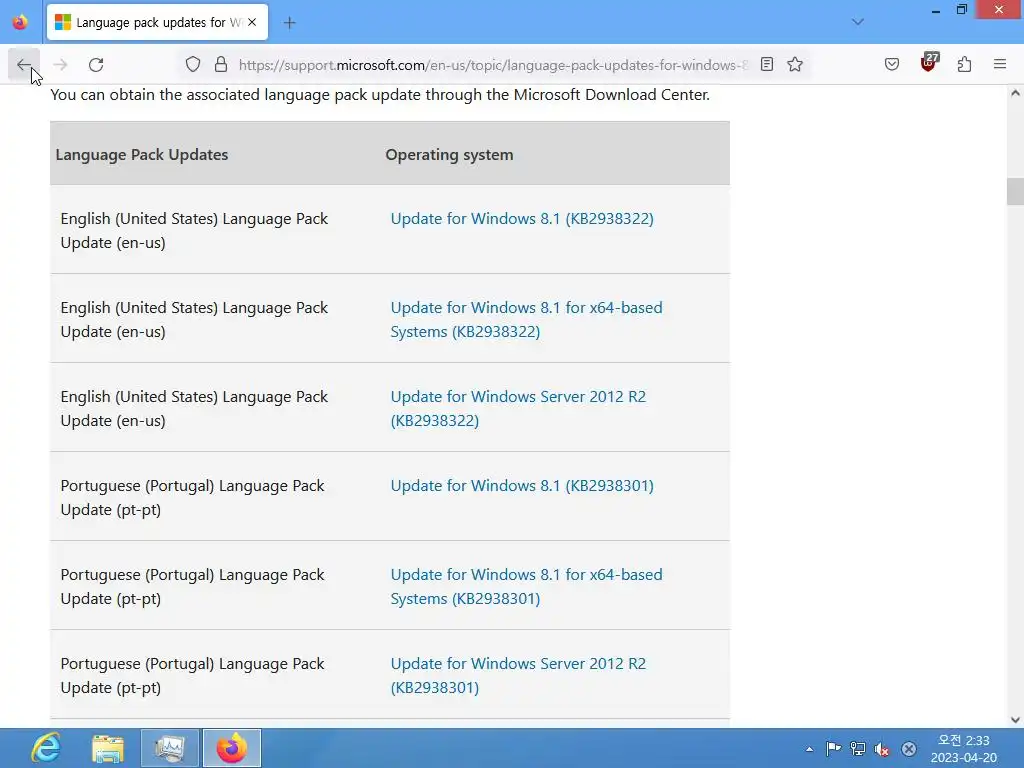Image resolution: width=1024 pixels, height=768 pixels.
Task: View site security padlock info
Action: (221, 64)
